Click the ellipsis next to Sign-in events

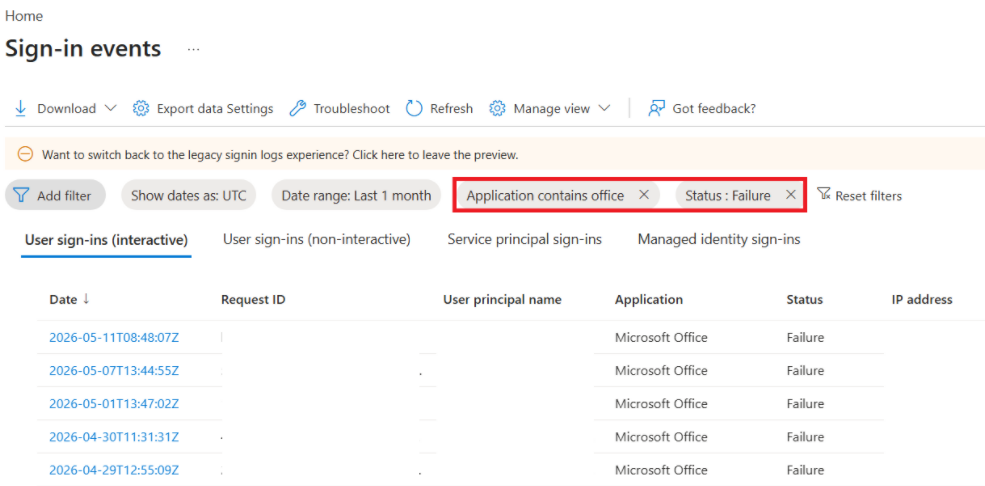pos(193,49)
